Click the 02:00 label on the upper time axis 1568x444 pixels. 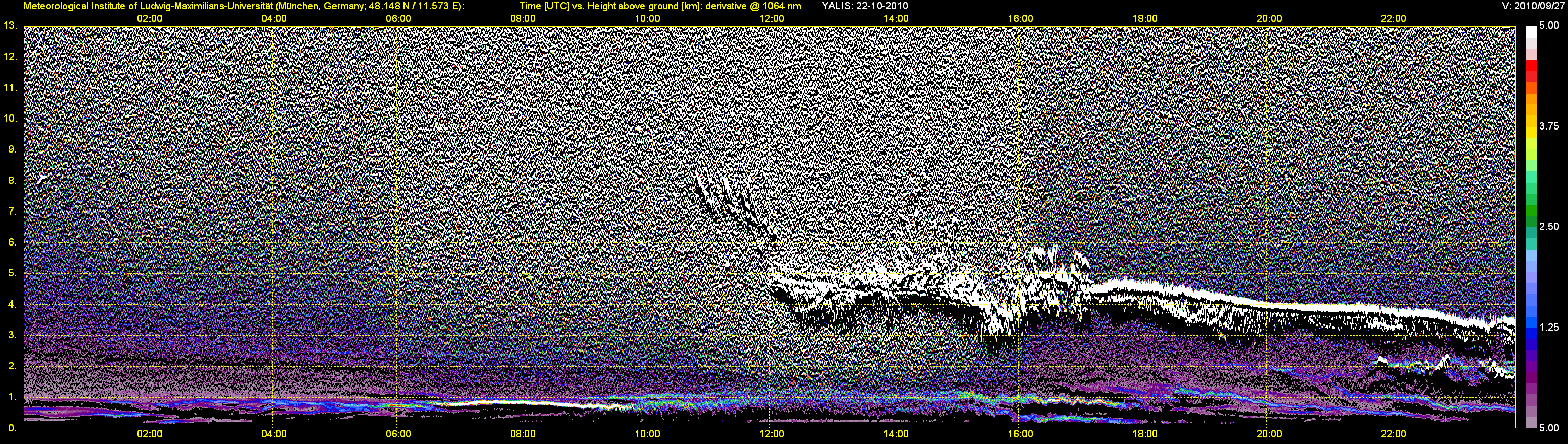149,19
